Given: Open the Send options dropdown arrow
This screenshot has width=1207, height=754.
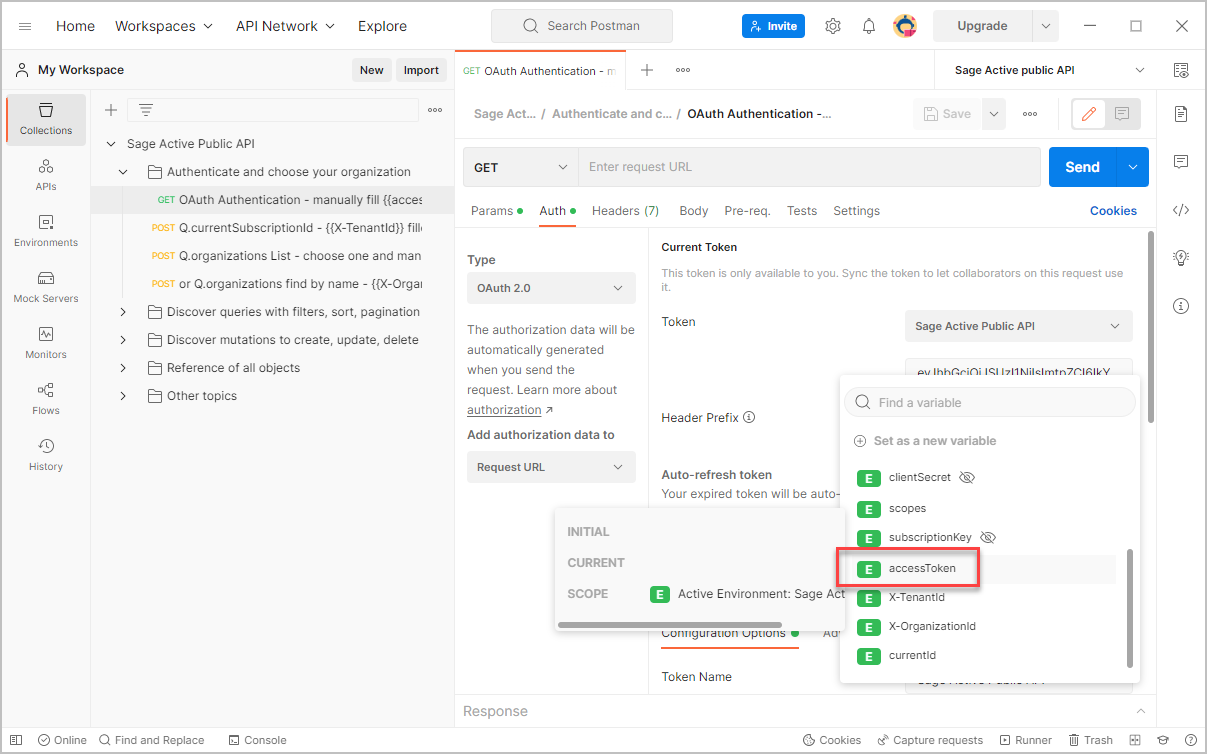Looking at the screenshot, I should pos(1133,167).
